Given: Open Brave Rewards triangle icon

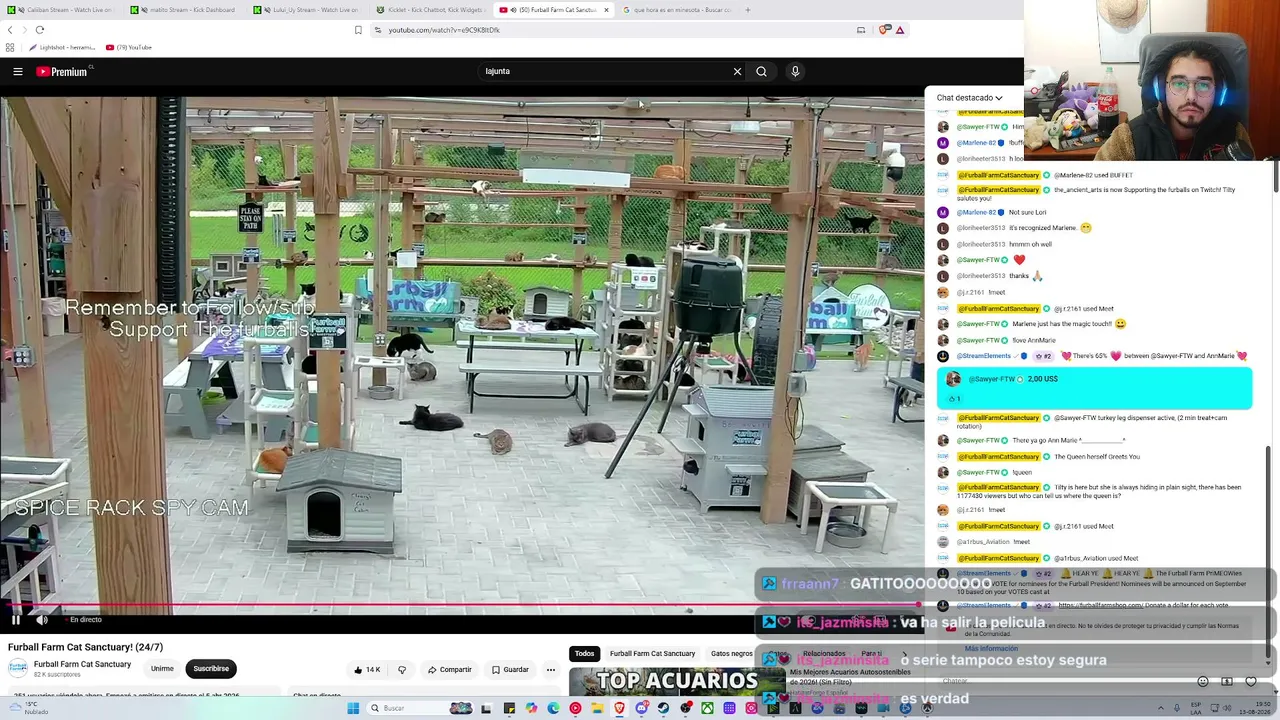Looking at the screenshot, I should click(900, 30).
